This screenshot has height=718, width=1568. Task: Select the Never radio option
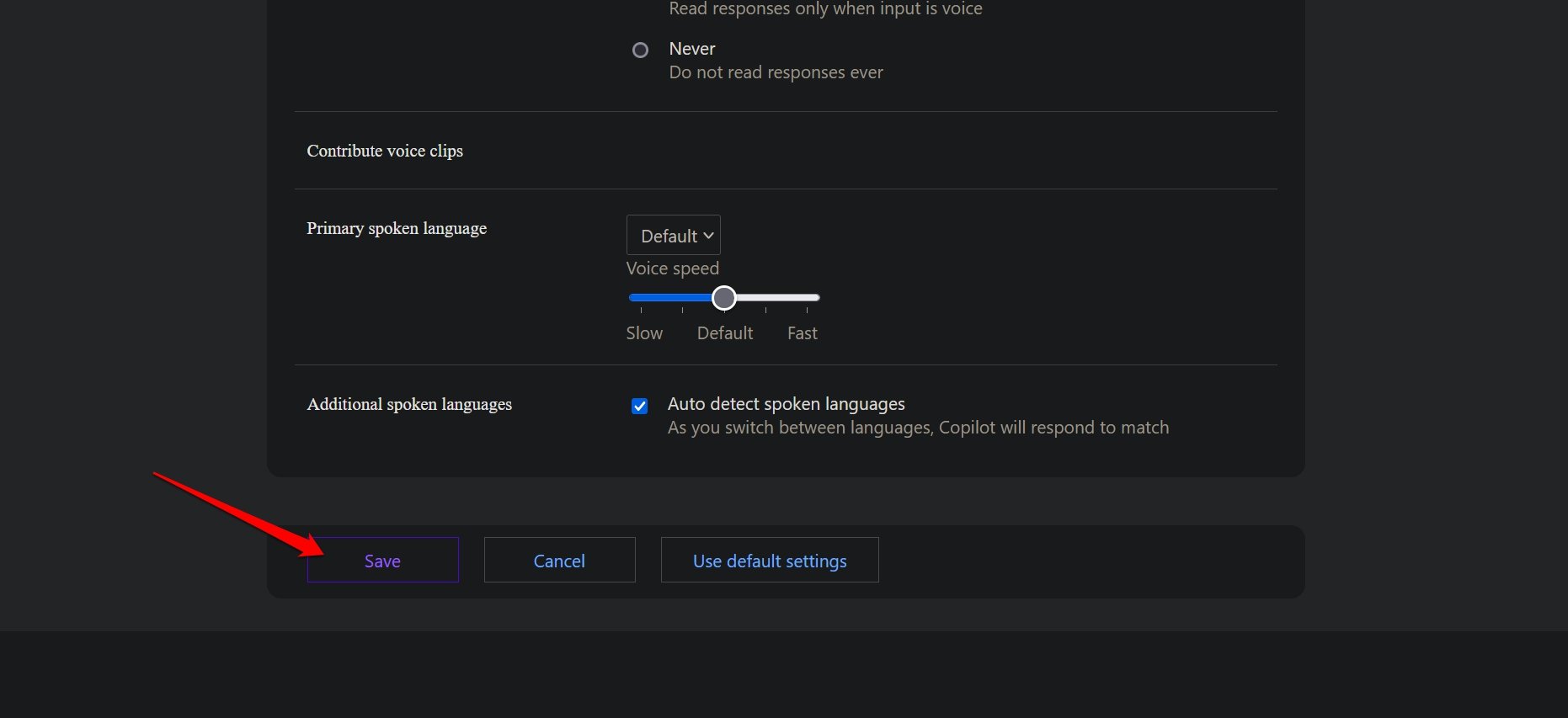point(640,50)
